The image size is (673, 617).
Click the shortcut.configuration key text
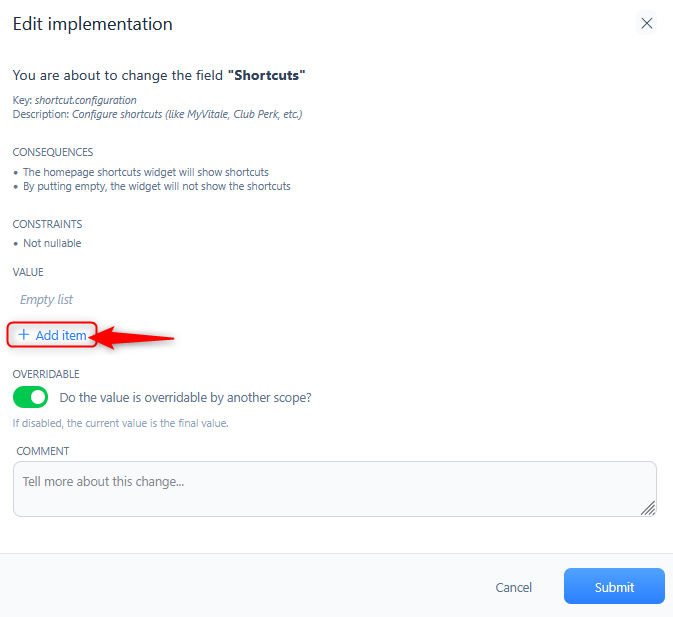click(86, 100)
